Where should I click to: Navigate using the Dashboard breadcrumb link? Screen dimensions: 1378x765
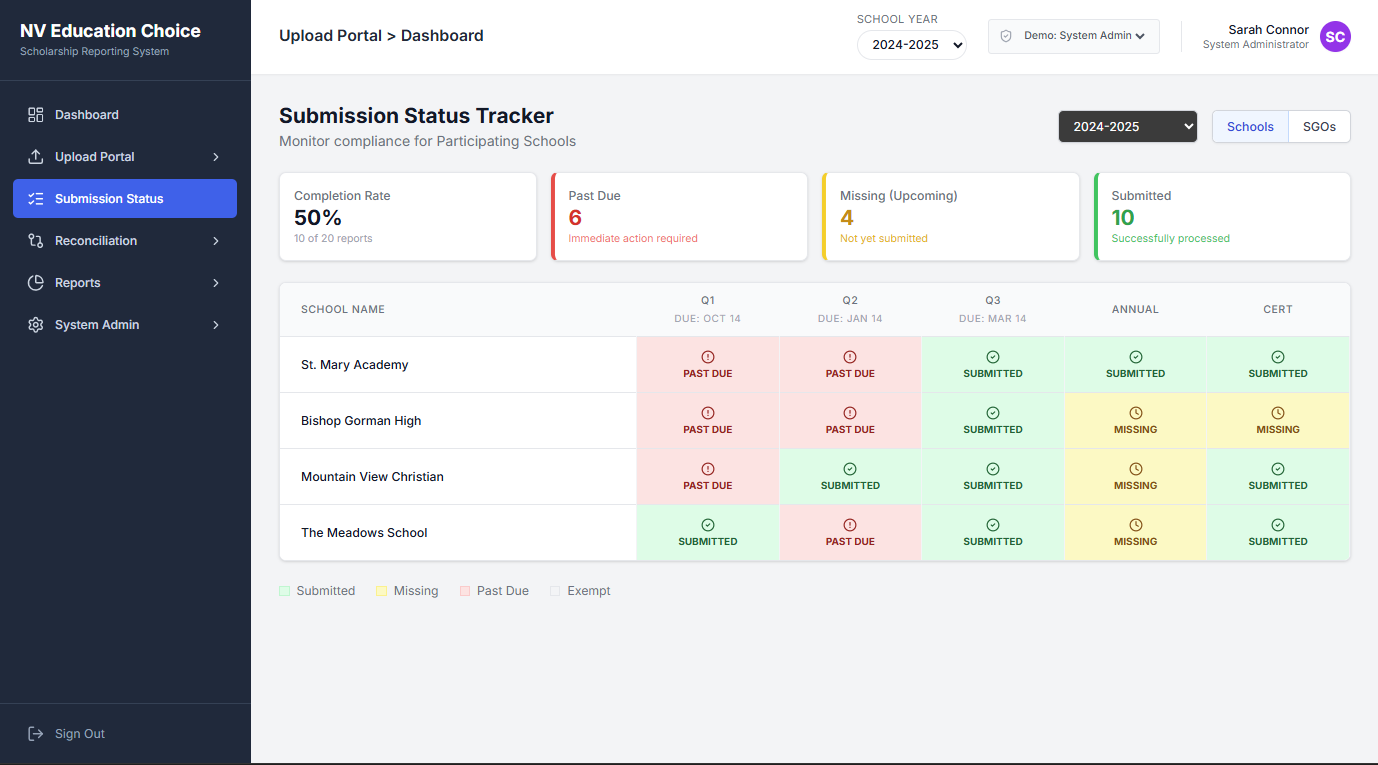441,35
